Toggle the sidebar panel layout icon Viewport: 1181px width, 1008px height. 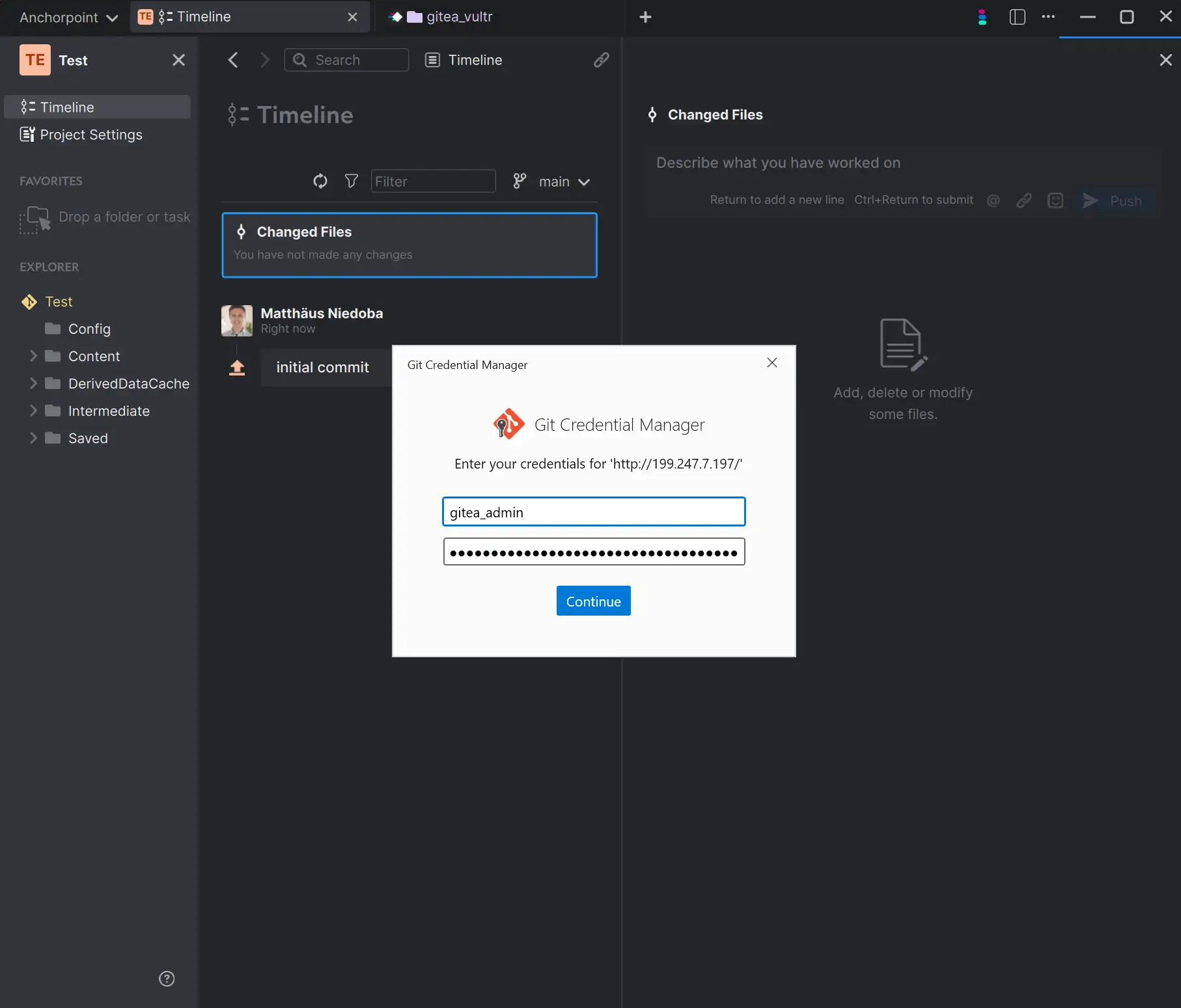pos(1017,17)
